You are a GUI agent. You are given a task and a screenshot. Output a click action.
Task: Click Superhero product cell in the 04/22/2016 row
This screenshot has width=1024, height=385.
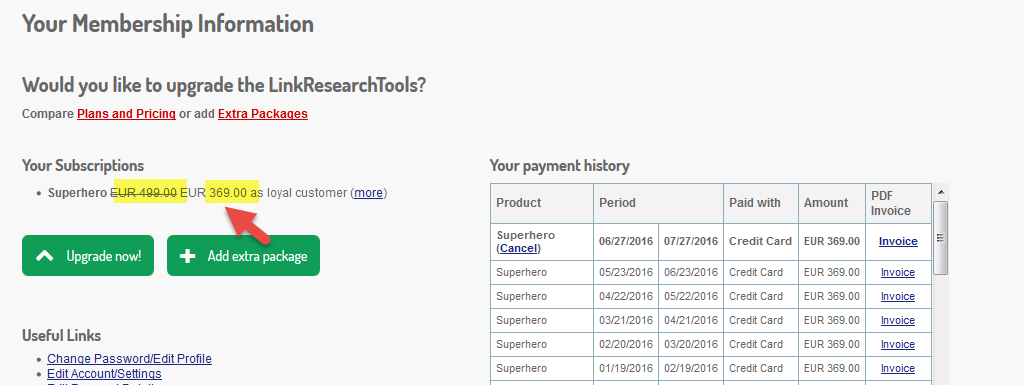coord(542,296)
